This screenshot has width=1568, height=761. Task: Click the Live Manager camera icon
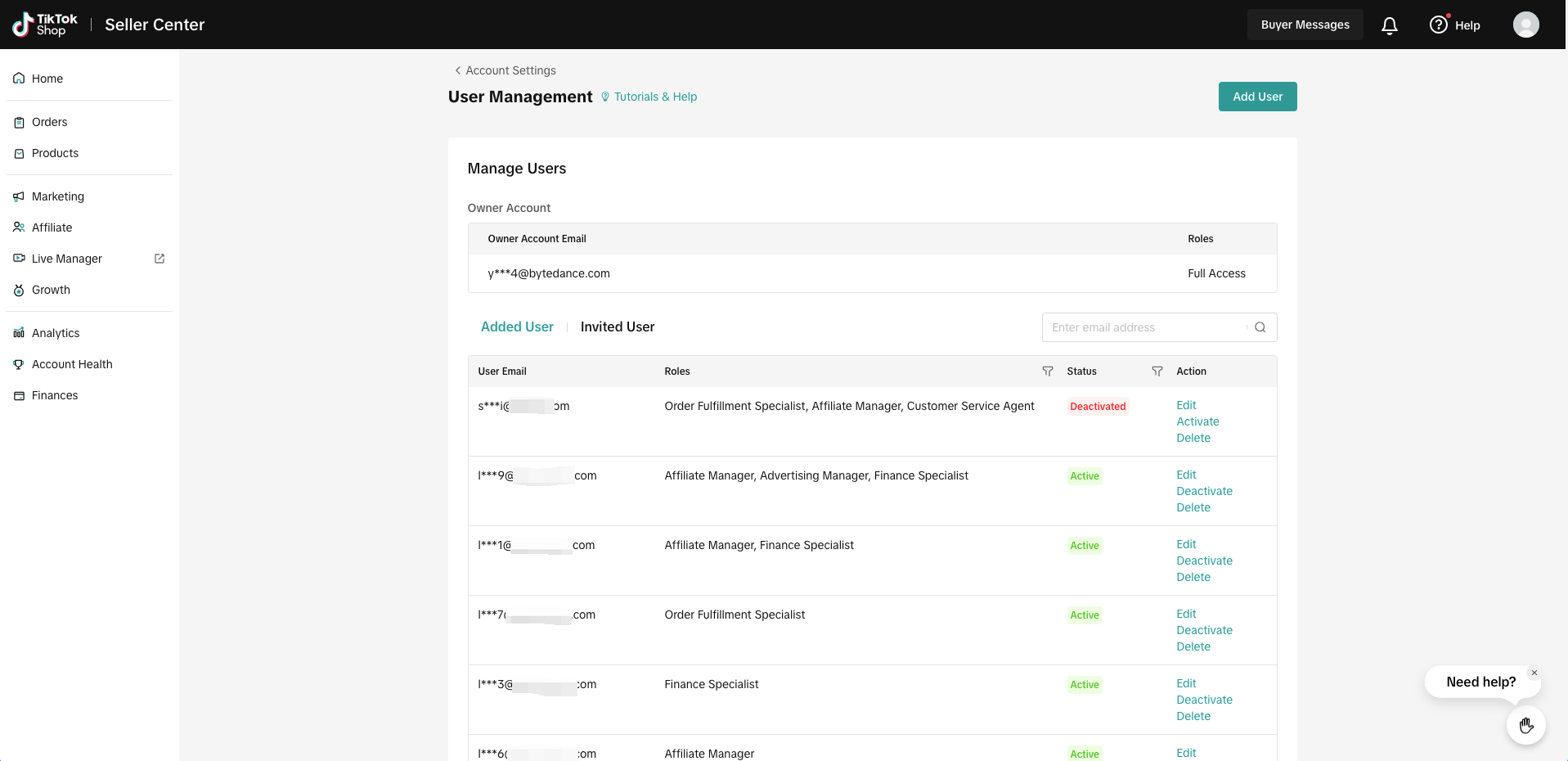19,259
